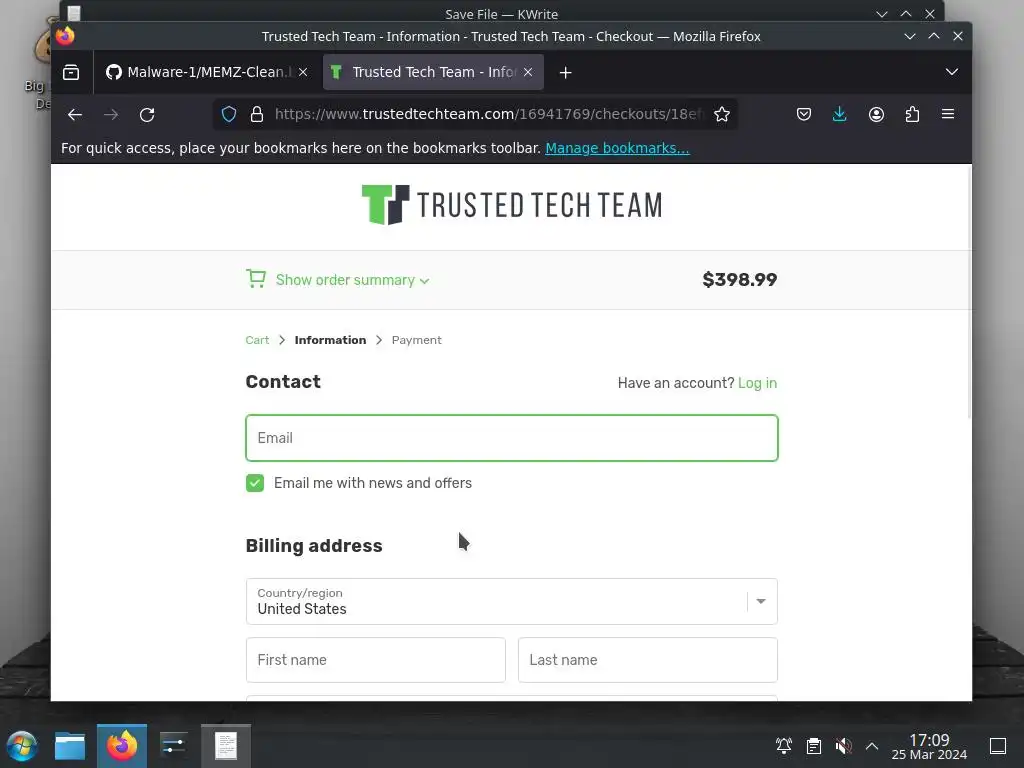
Task: View site security padlock information
Action: coord(257,114)
